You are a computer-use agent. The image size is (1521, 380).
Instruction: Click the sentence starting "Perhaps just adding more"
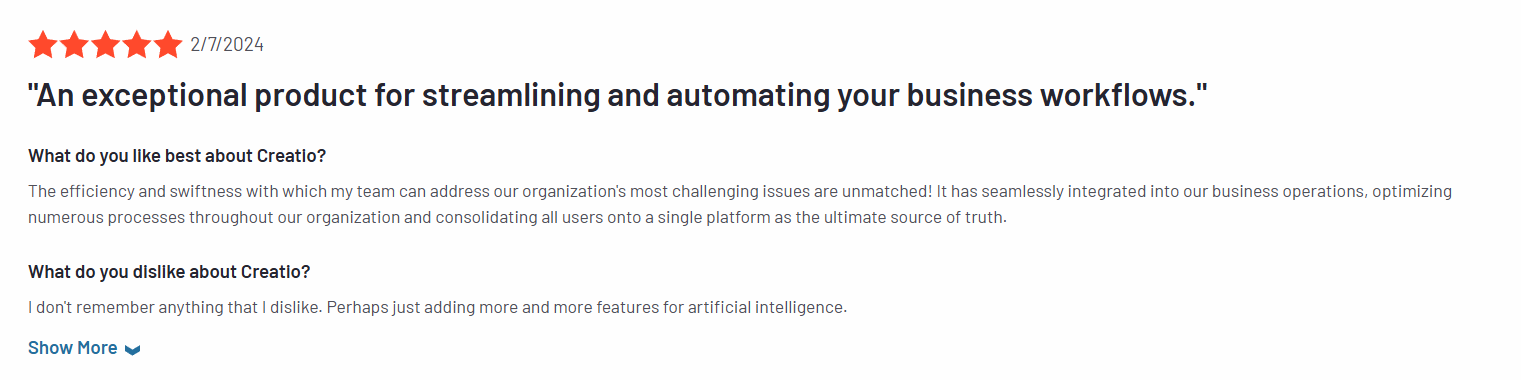pyautogui.click(x=587, y=307)
